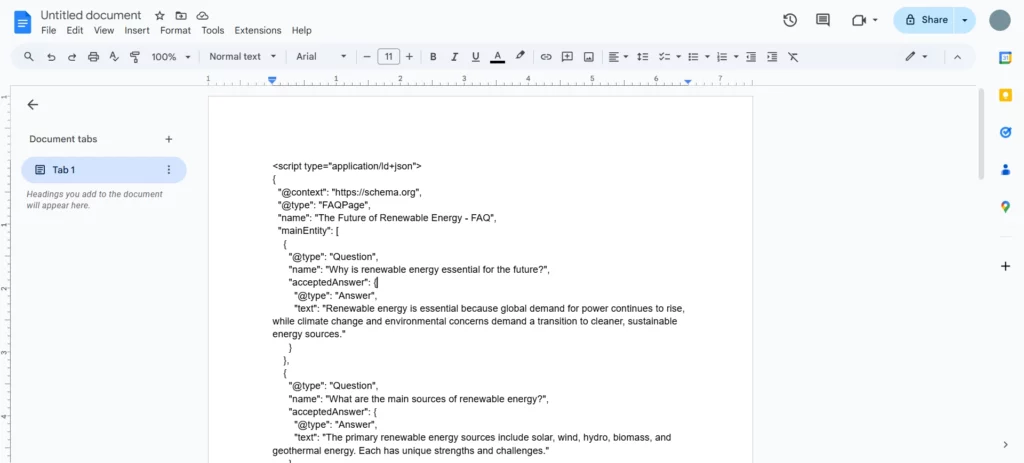Open the Insert menu
The width and height of the screenshot is (1024, 463).
click(x=136, y=31)
